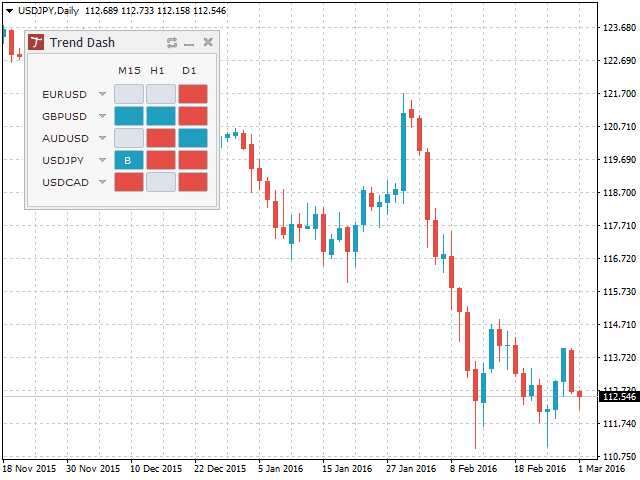Select the USDJPY symbol label
Screen dimensions: 640x480
(63, 160)
